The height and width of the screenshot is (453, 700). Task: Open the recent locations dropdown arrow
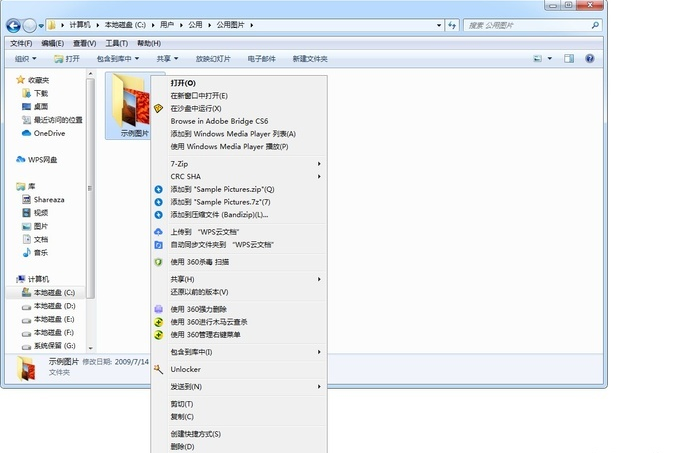point(41,26)
